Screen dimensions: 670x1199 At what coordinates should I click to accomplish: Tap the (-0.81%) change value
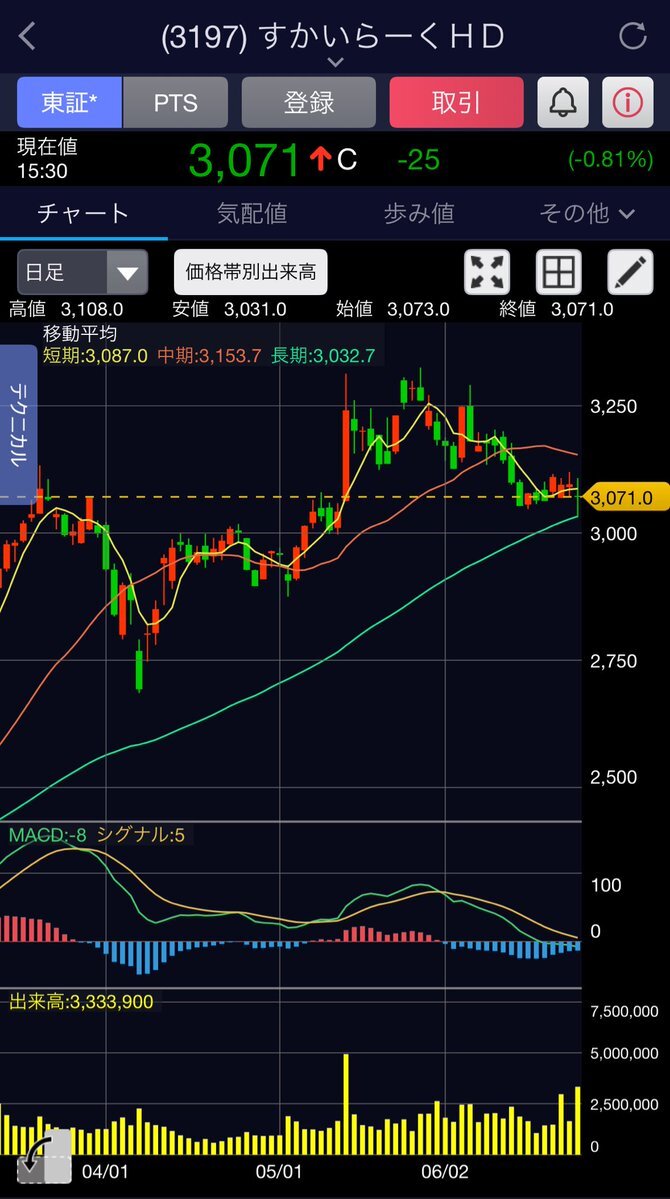(610, 160)
